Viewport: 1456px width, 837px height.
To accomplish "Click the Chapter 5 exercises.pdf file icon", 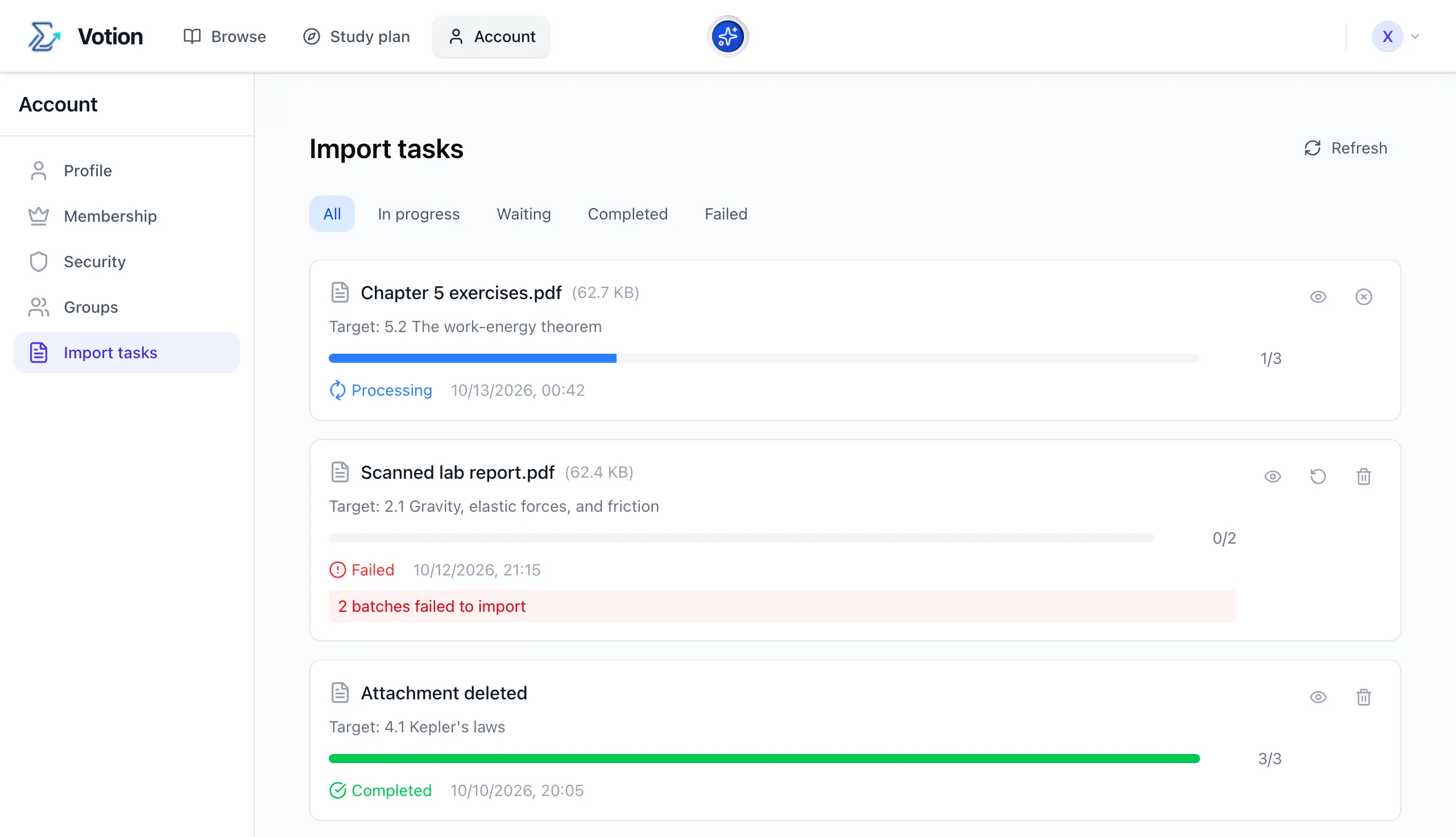I will pos(340,293).
